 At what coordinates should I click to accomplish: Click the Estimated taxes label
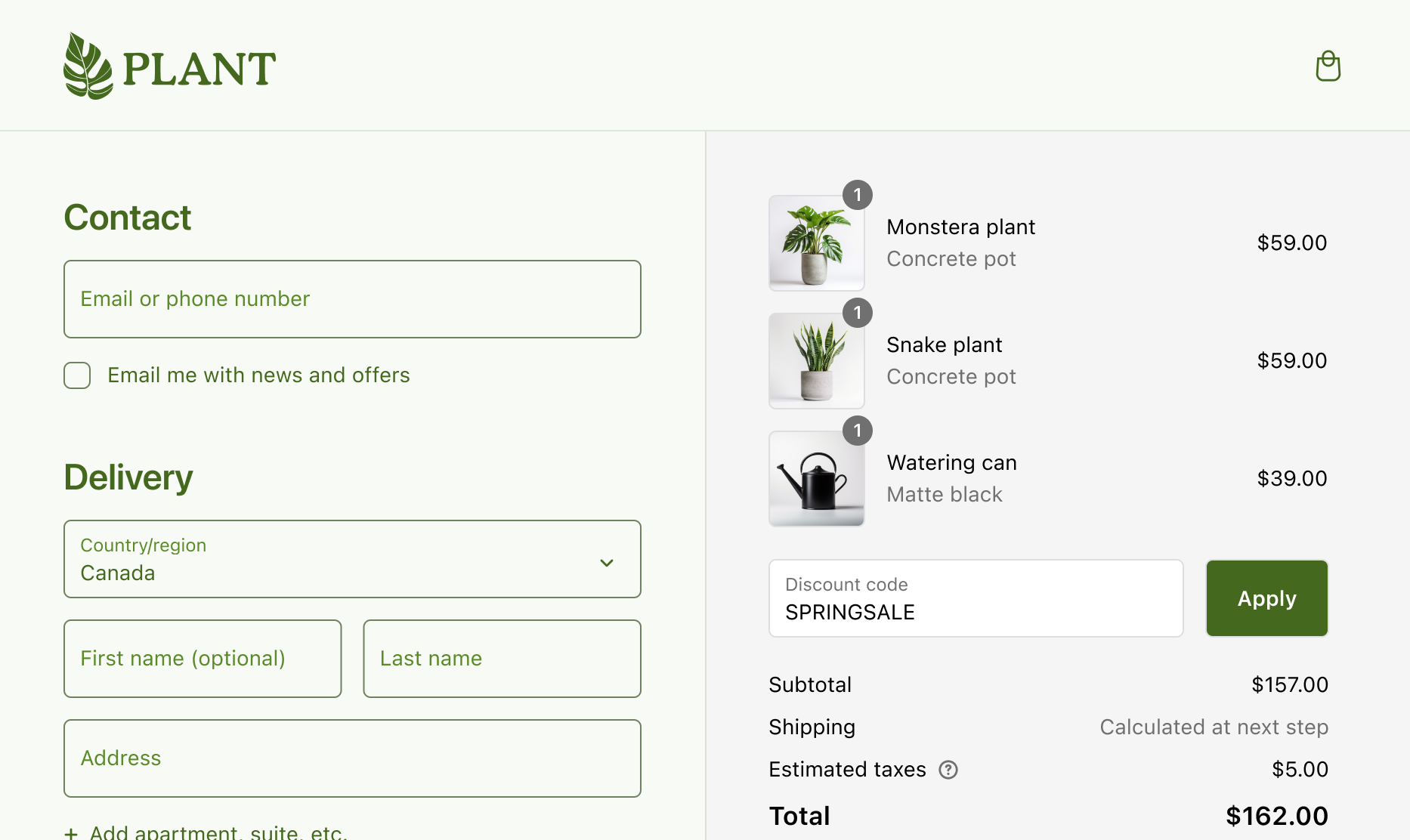847,770
